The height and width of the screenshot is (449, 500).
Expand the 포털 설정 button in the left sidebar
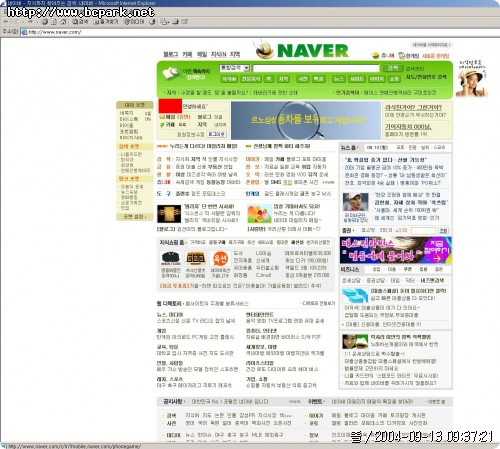coord(135,217)
